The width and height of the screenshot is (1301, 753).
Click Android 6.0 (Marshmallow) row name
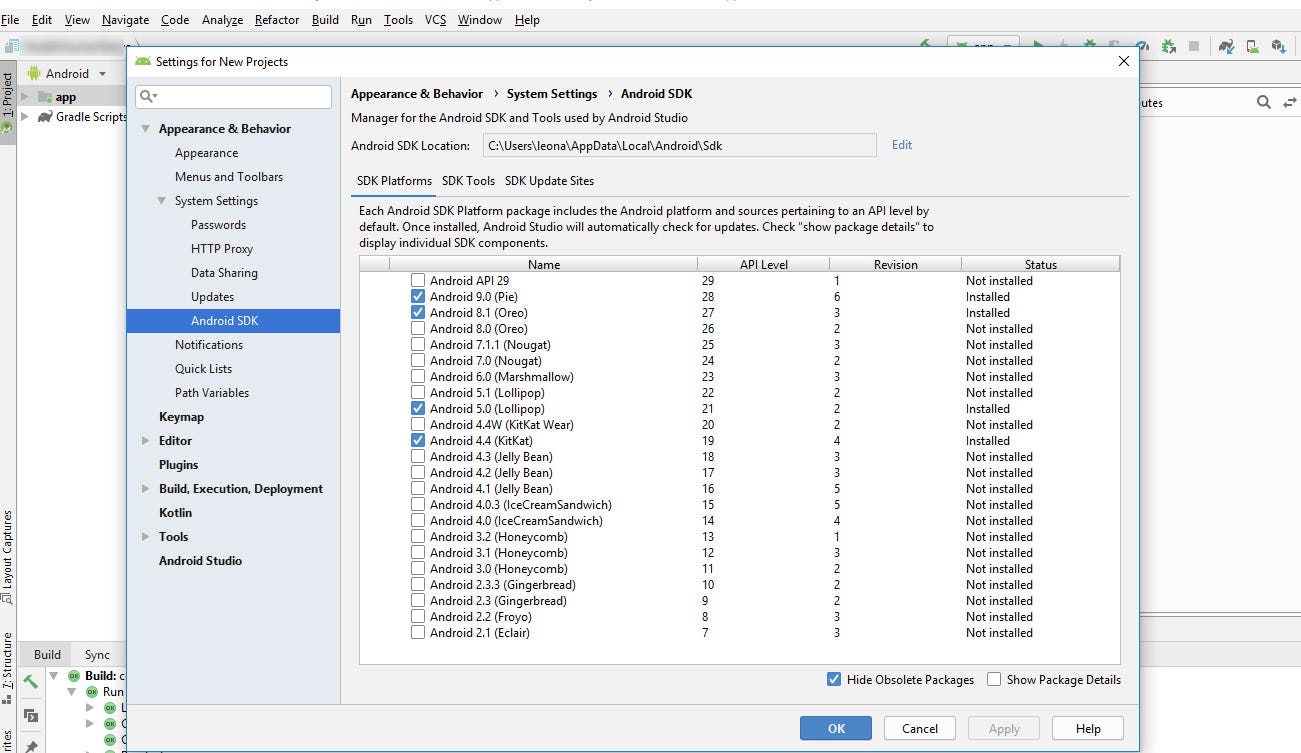[x=502, y=377]
